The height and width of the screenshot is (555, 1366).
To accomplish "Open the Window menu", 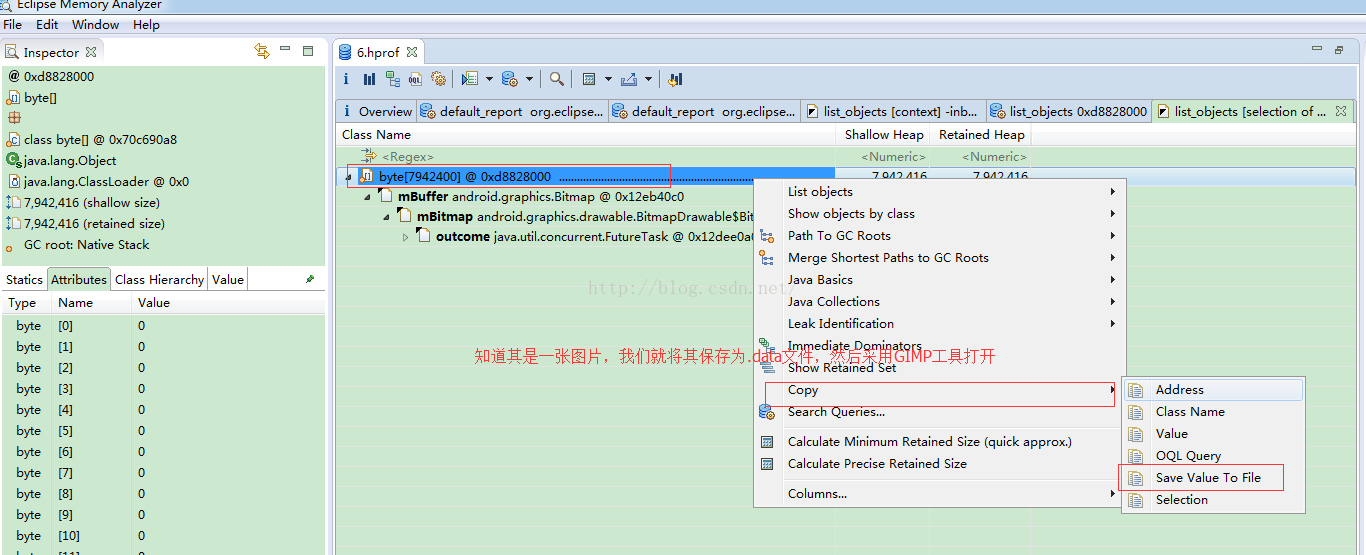I will click(x=96, y=24).
